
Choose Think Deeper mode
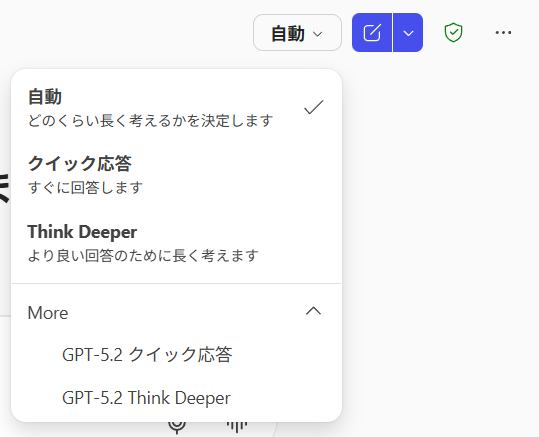click(x=176, y=243)
